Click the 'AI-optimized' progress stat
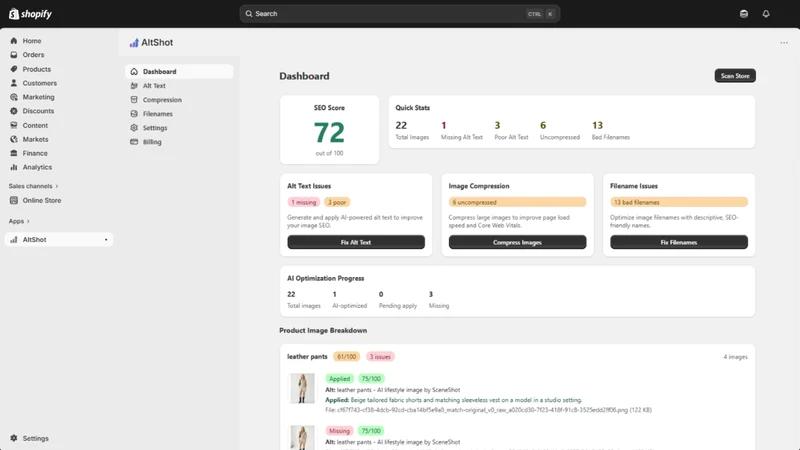The width and height of the screenshot is (800, 450). coord(349,299)
